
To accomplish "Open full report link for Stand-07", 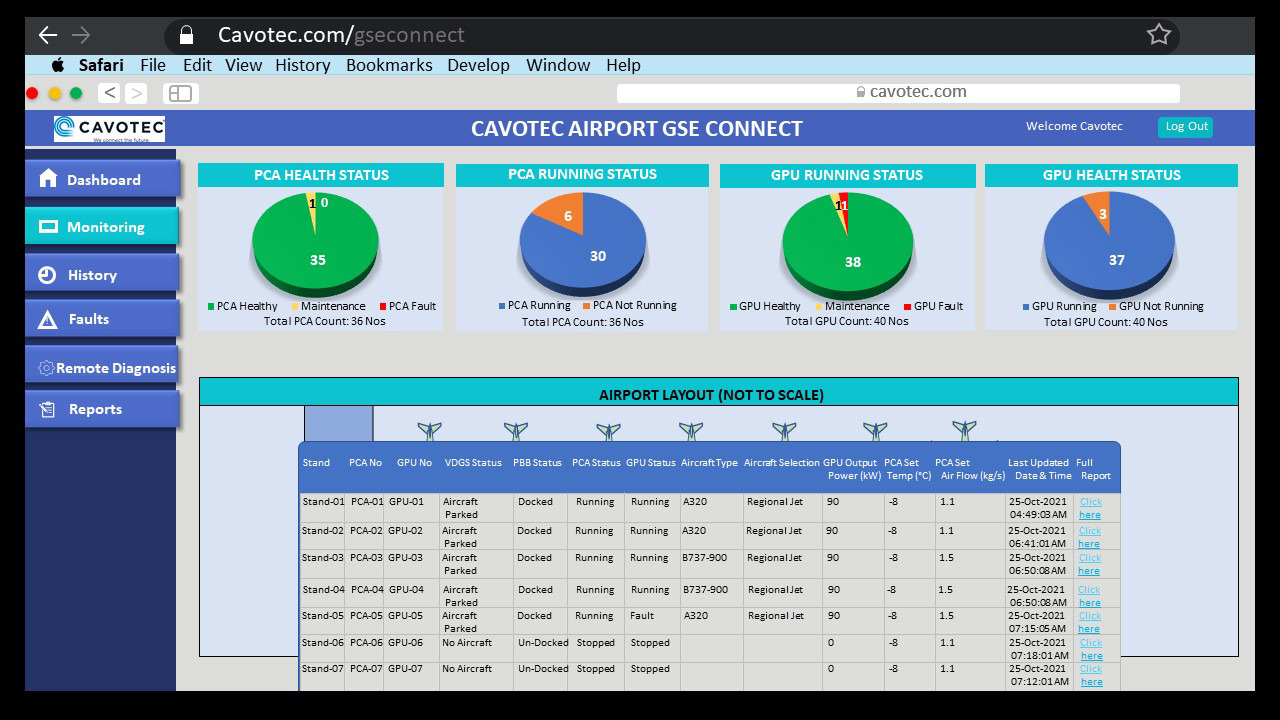I will click(x=1091, y=675).
